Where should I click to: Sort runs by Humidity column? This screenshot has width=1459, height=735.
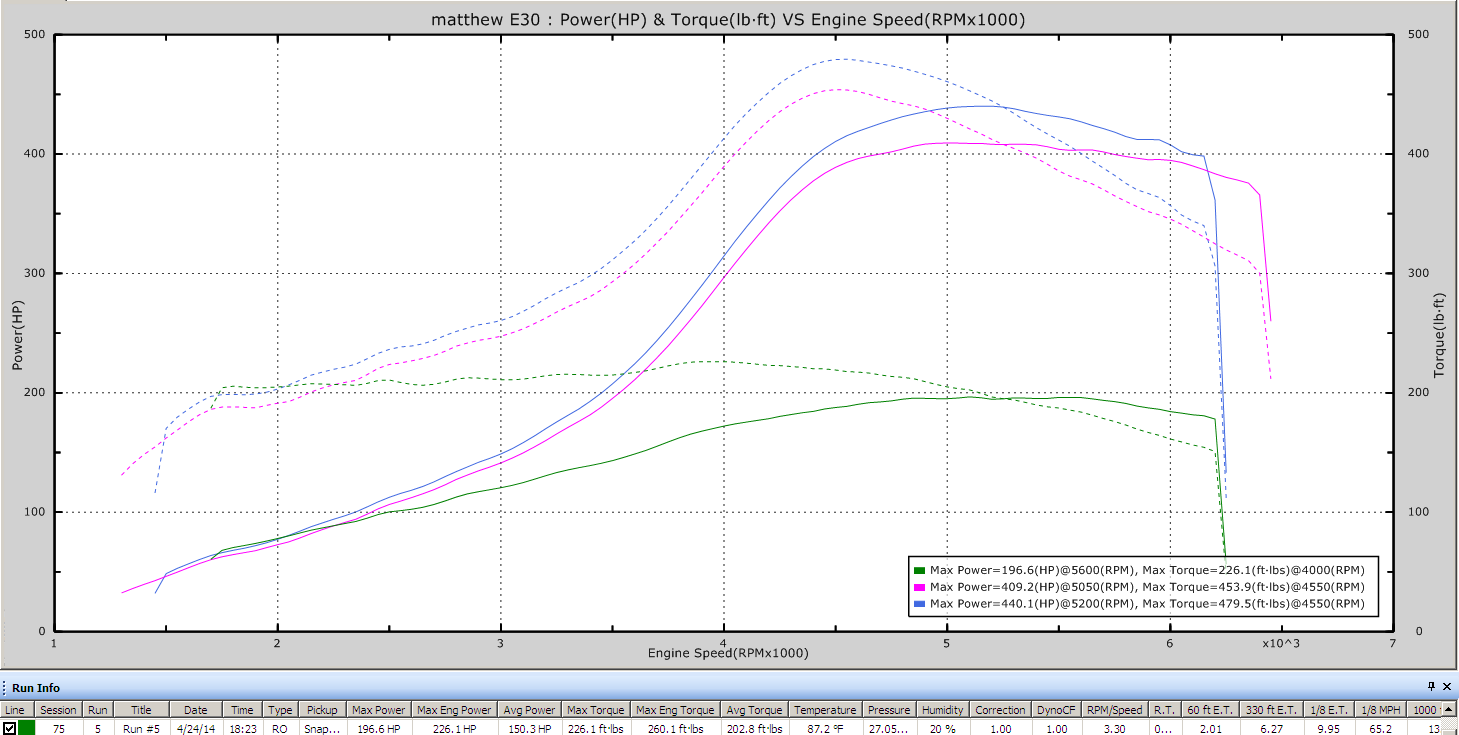tap(942, 710)
